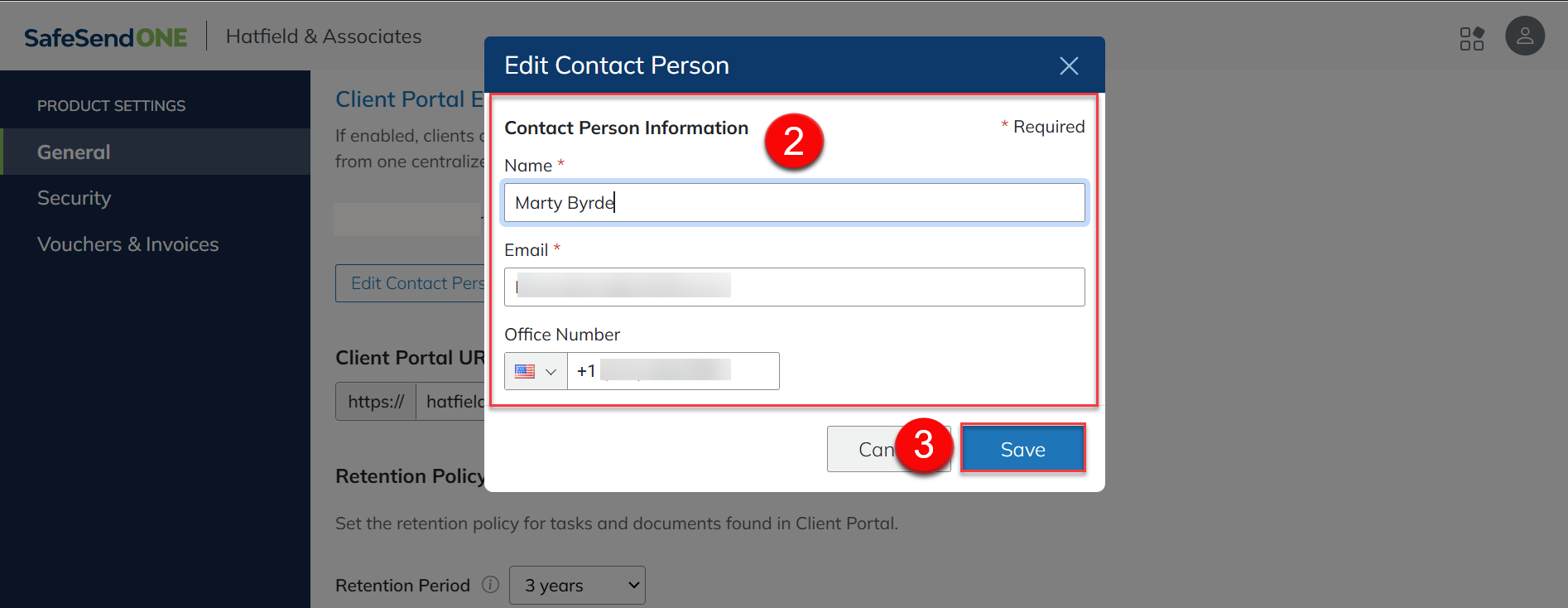1568x608 pixels.
Task: Click the Retention Period info icon
Action: [x=490, y=585]
